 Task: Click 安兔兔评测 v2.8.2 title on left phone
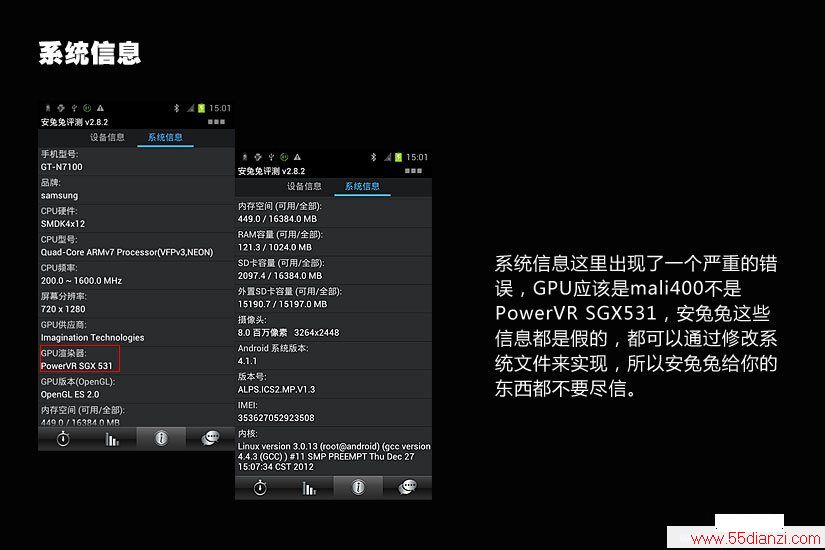[x=74, y=122]
